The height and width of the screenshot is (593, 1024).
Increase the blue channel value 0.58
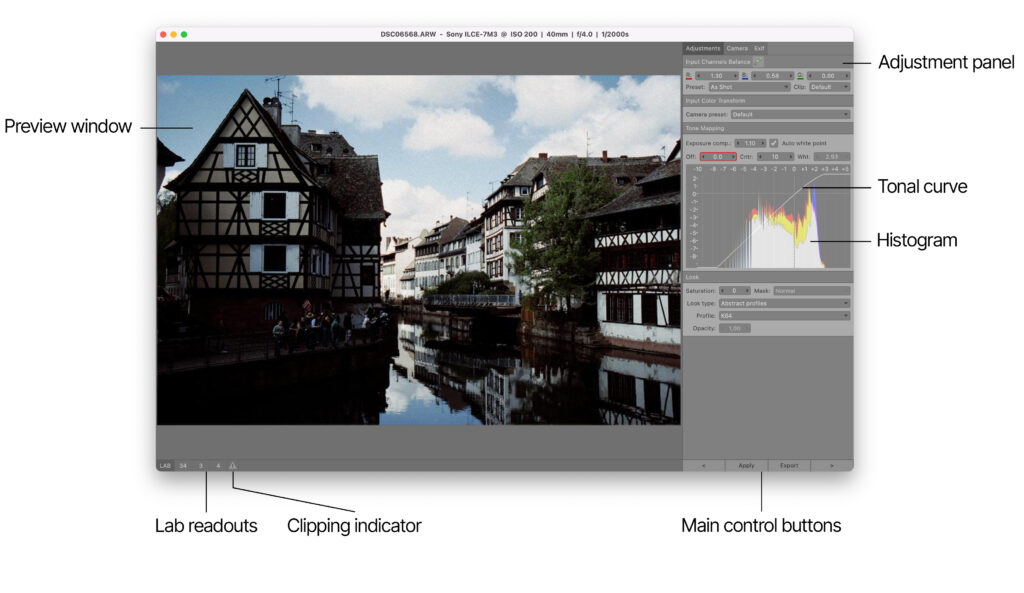pos(791,76)
